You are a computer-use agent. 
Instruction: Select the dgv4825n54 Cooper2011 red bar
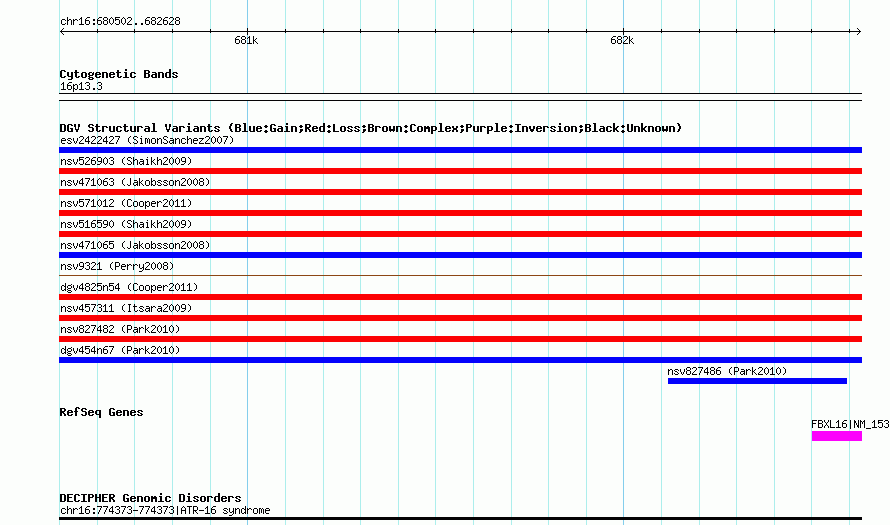(460, 297)
